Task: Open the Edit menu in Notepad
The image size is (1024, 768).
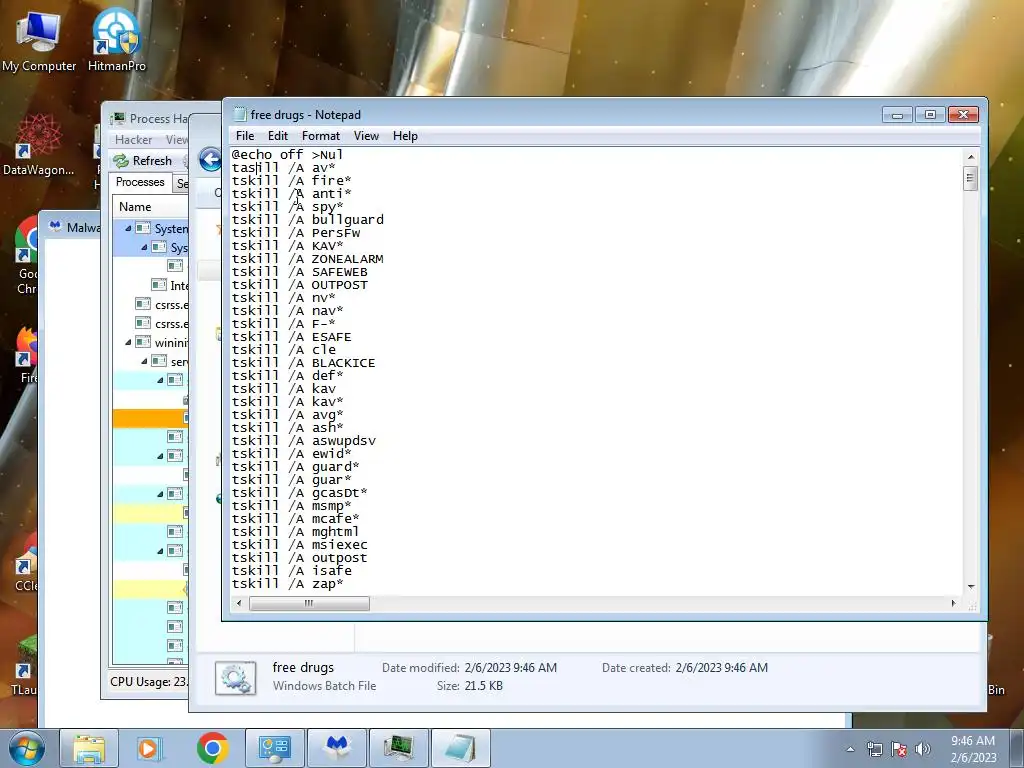Action: 278,136
